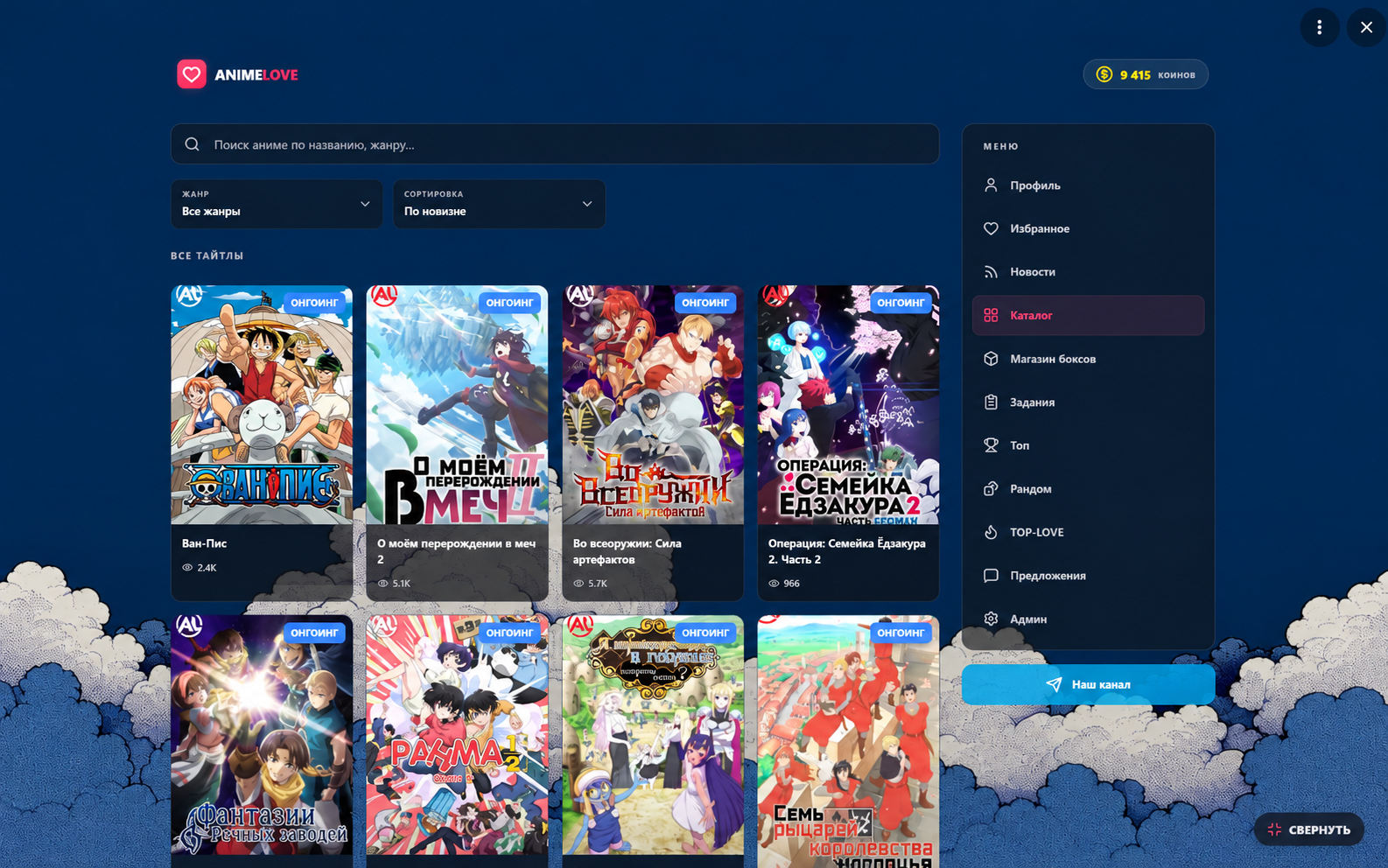Click the Сортировка dropdown chevron arrow
1388x868 pixels.
coord(587,204)
